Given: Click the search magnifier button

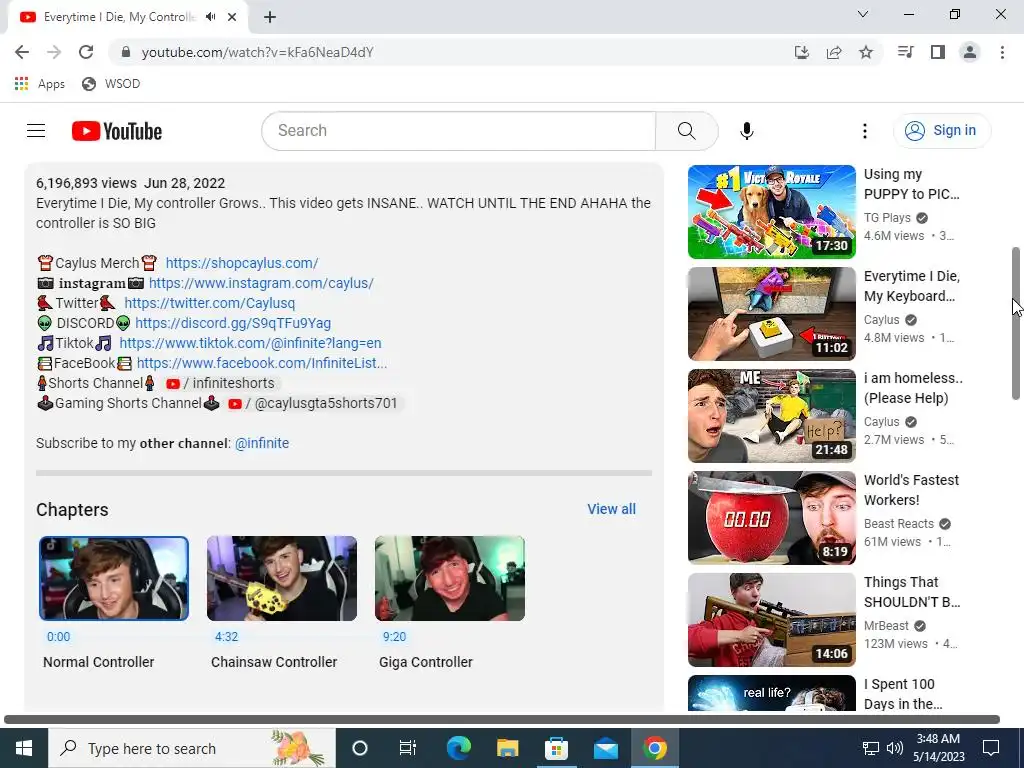Looking at the screenshot, I should pos(686,131).
